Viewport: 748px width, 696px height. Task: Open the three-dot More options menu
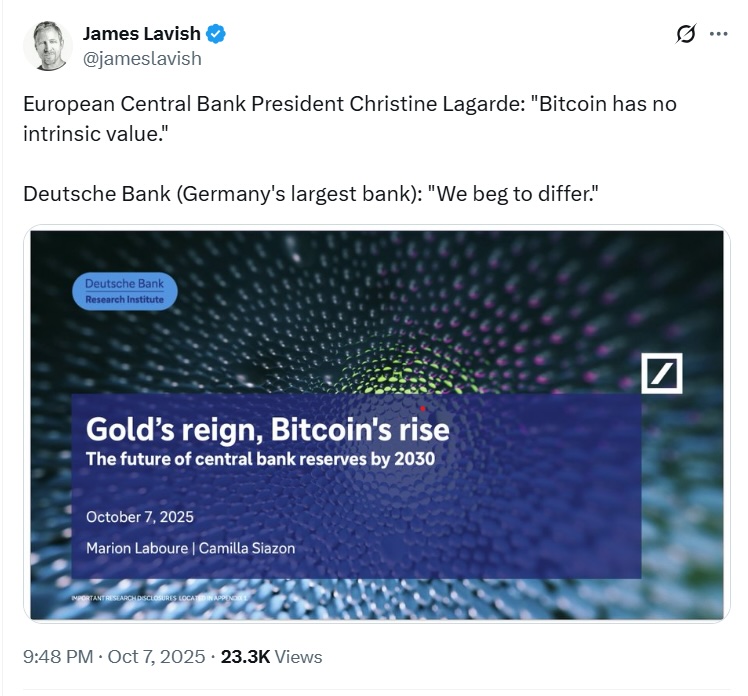(x=718, y=34)
